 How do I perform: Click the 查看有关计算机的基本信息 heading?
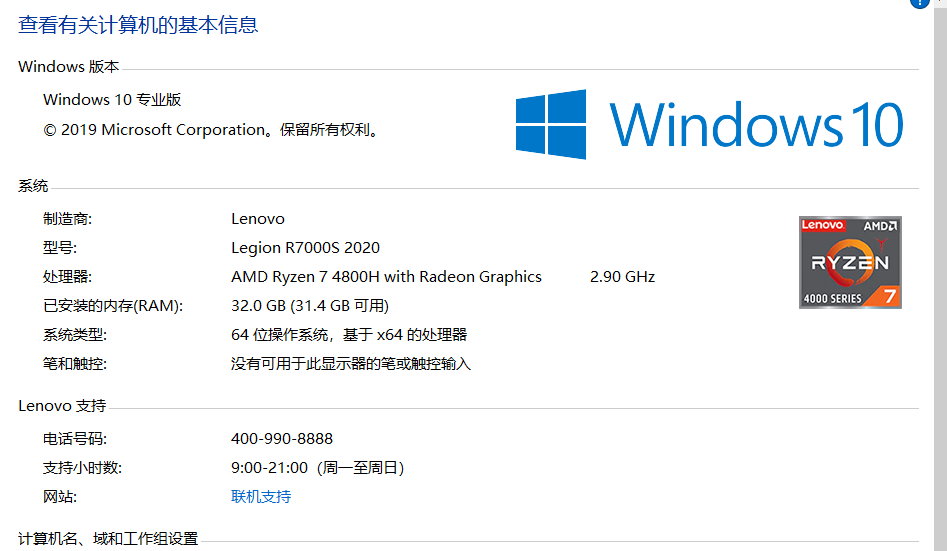pos(138,25)
